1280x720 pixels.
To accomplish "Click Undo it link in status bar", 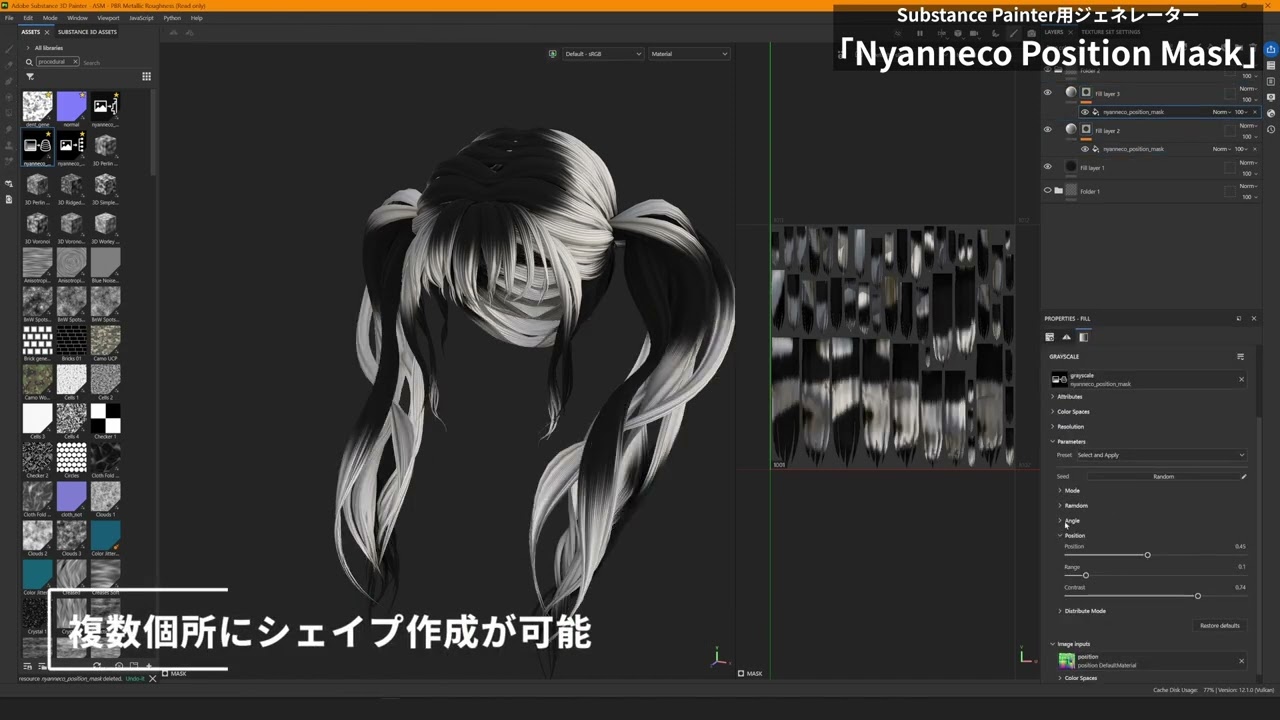I will click(135, 679).
